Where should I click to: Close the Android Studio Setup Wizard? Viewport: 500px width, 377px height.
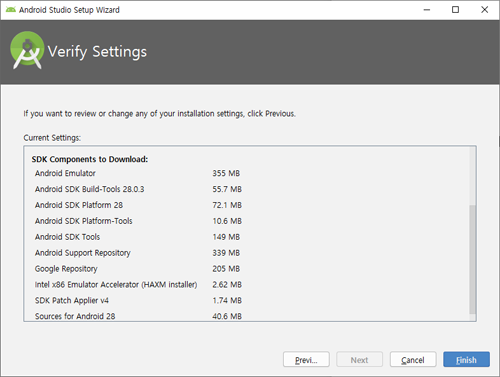[485, 10]
